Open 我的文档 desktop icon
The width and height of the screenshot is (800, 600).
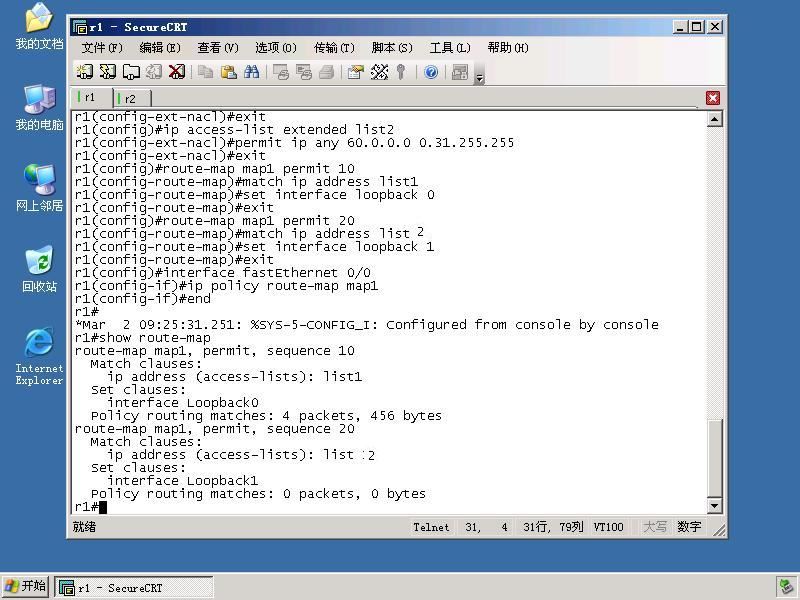pyautogui.click(x=39, y=27)
